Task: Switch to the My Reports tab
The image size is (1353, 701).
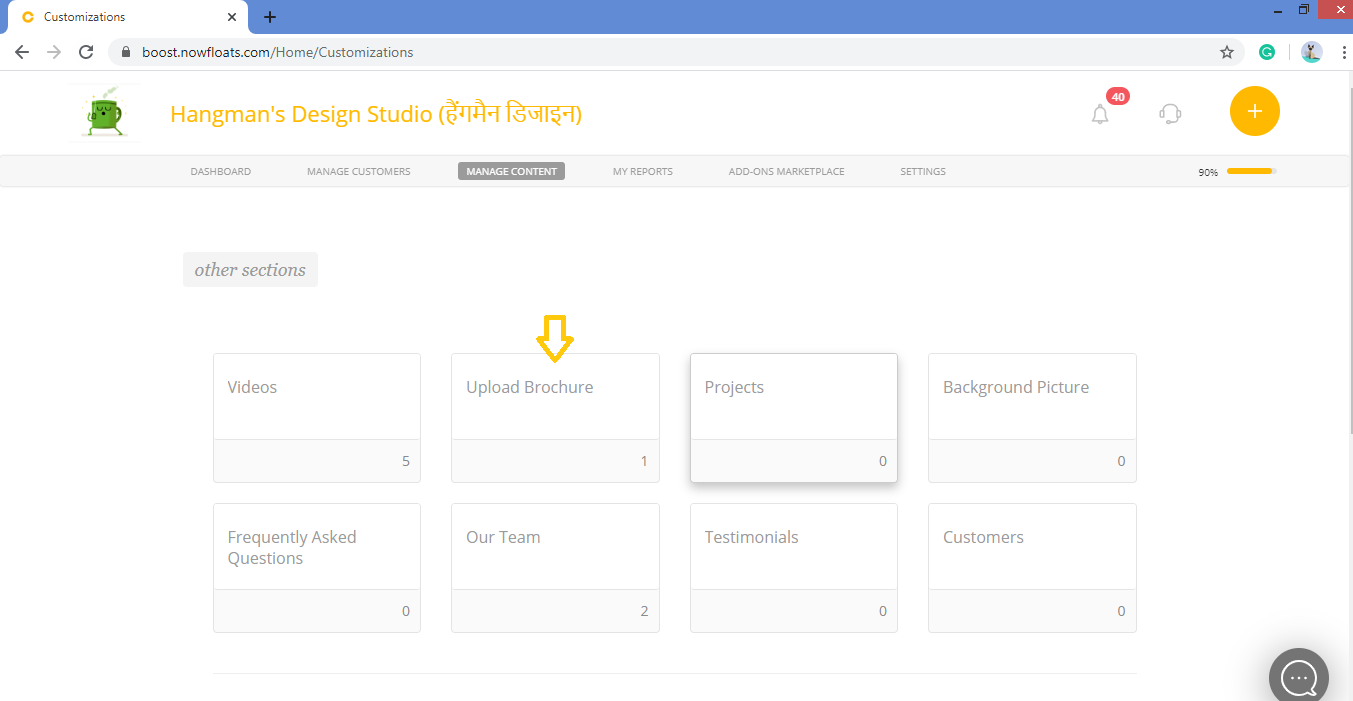Action: click(x=642, y=171)
